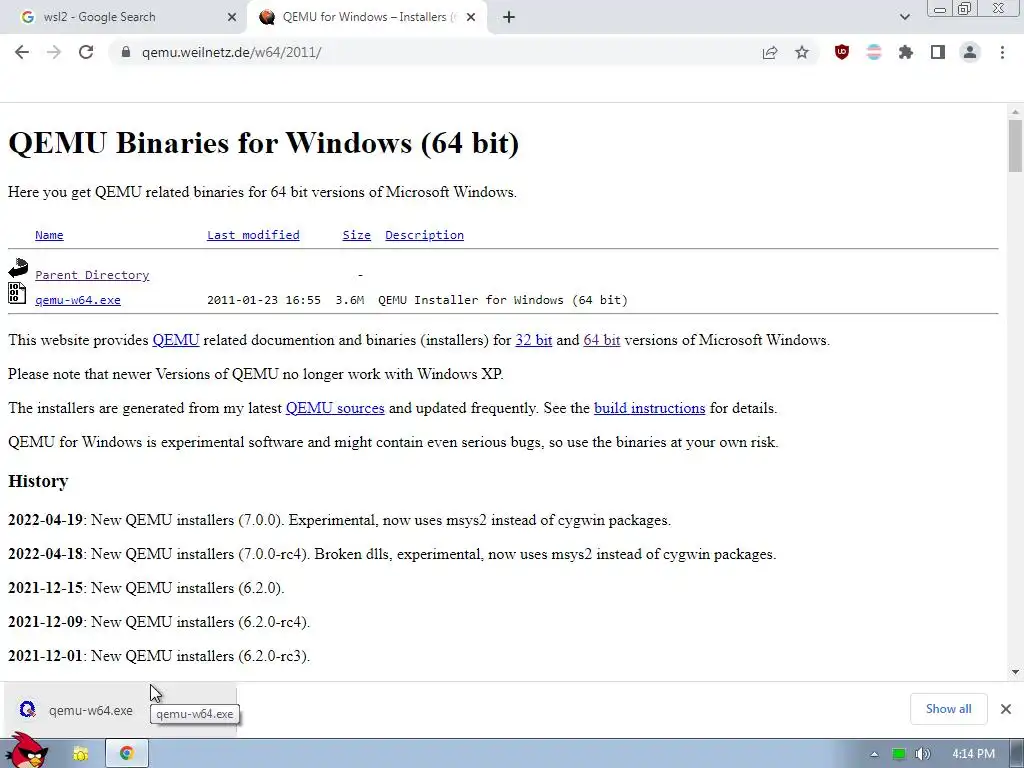Toggle the browser side panel
The width and height of the screenshot is (1024, 768).
[x=938, y=52]
